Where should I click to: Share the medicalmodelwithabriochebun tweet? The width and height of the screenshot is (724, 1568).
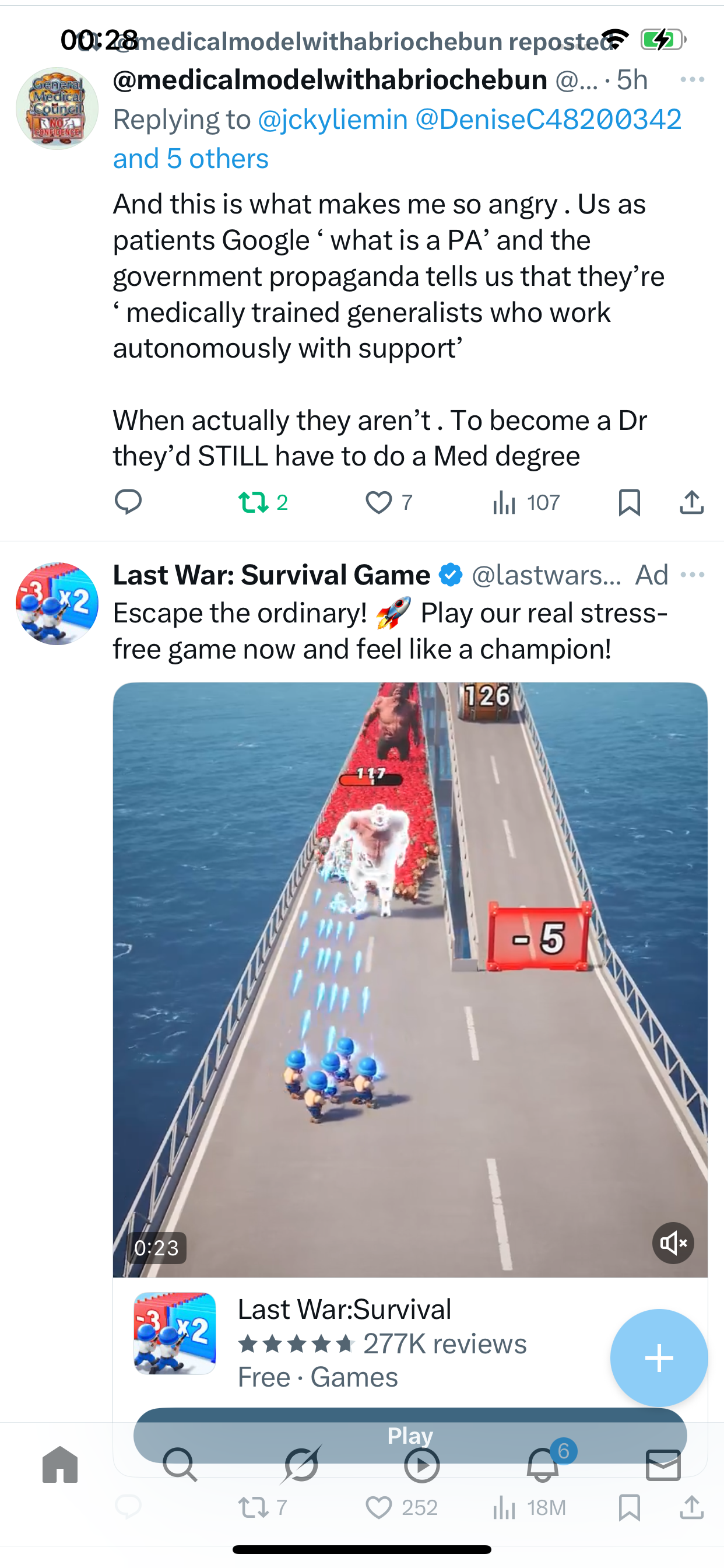(x=692, y=502)
